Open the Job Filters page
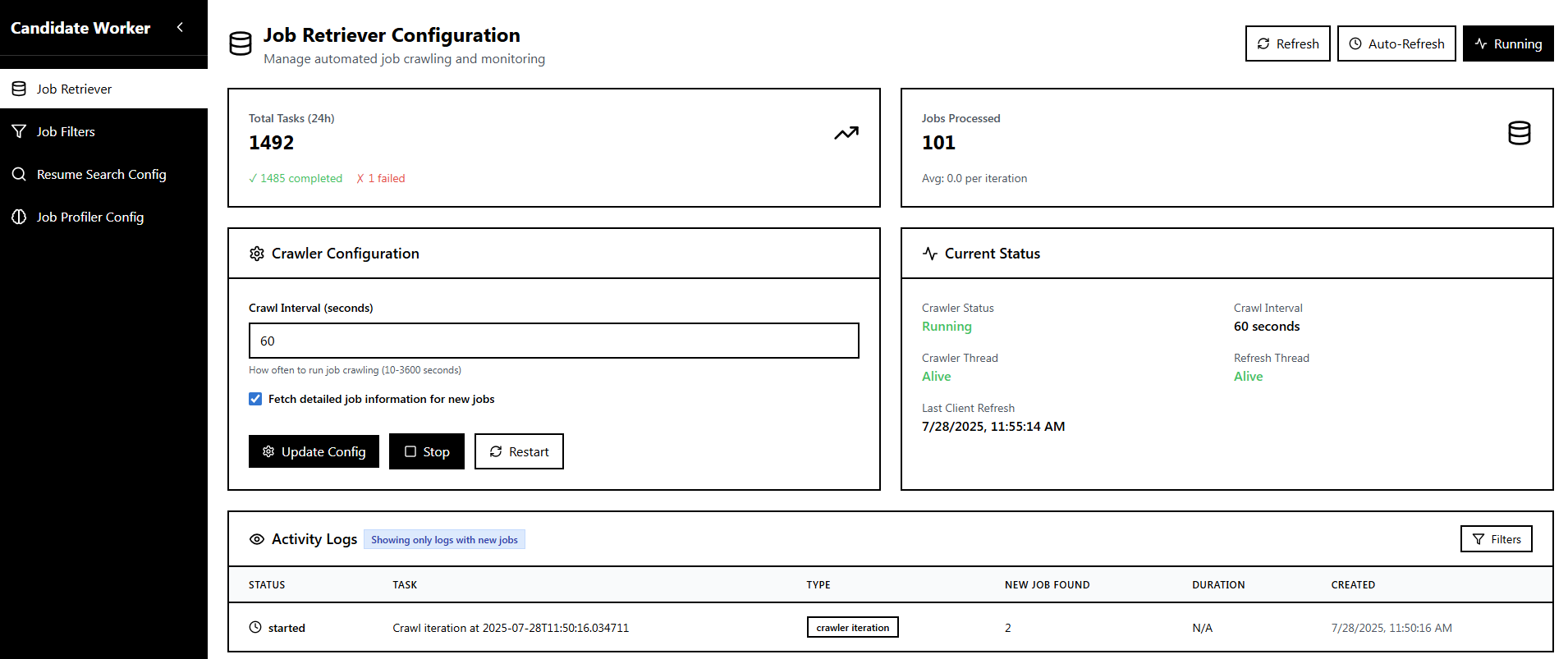 66,131
